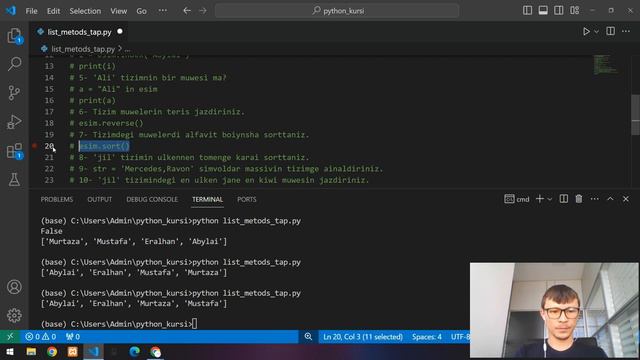Open the Search view in activity bar
Screen dimensions: 640x360
14,64
